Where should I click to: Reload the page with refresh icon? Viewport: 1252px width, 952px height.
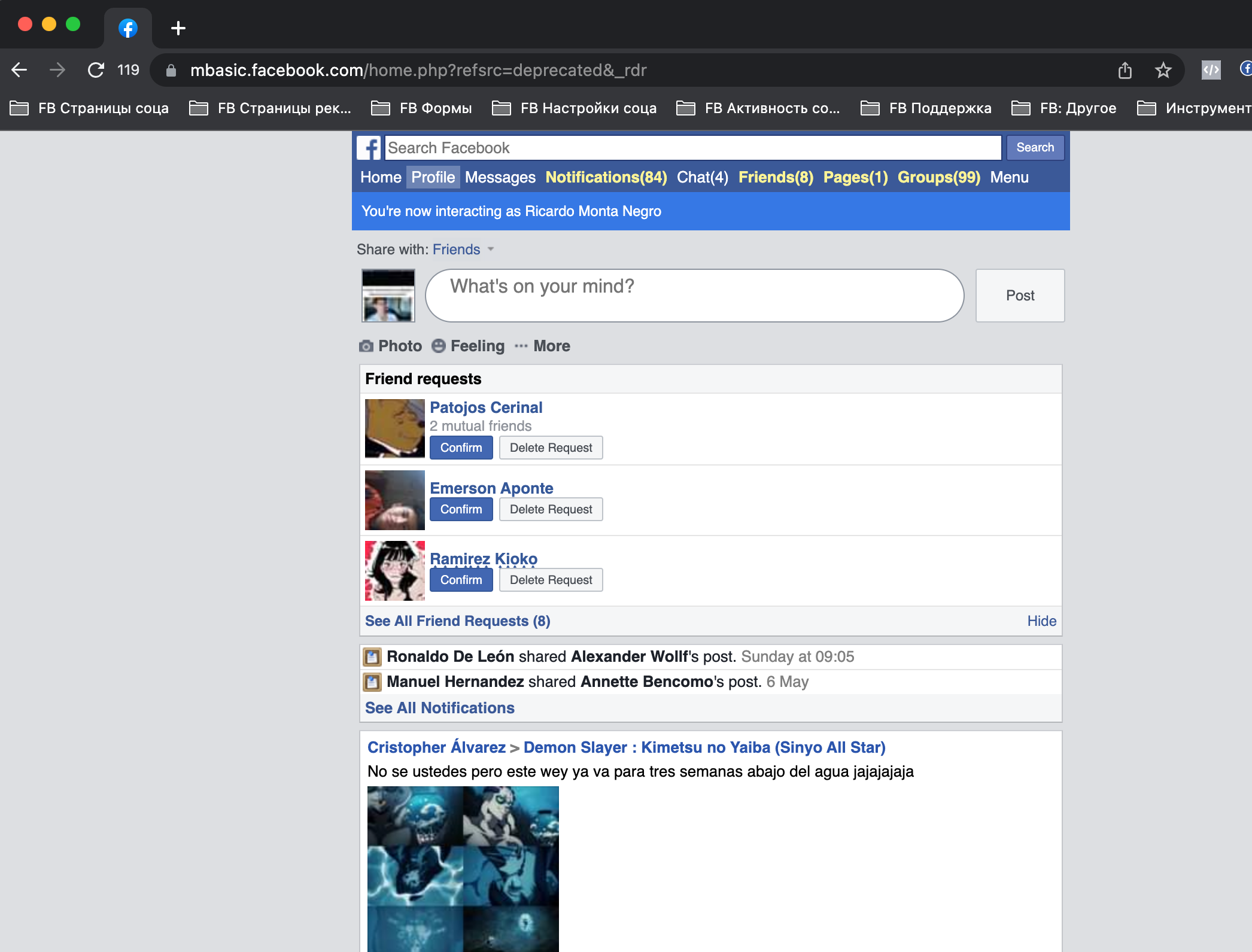coord(96,70)
